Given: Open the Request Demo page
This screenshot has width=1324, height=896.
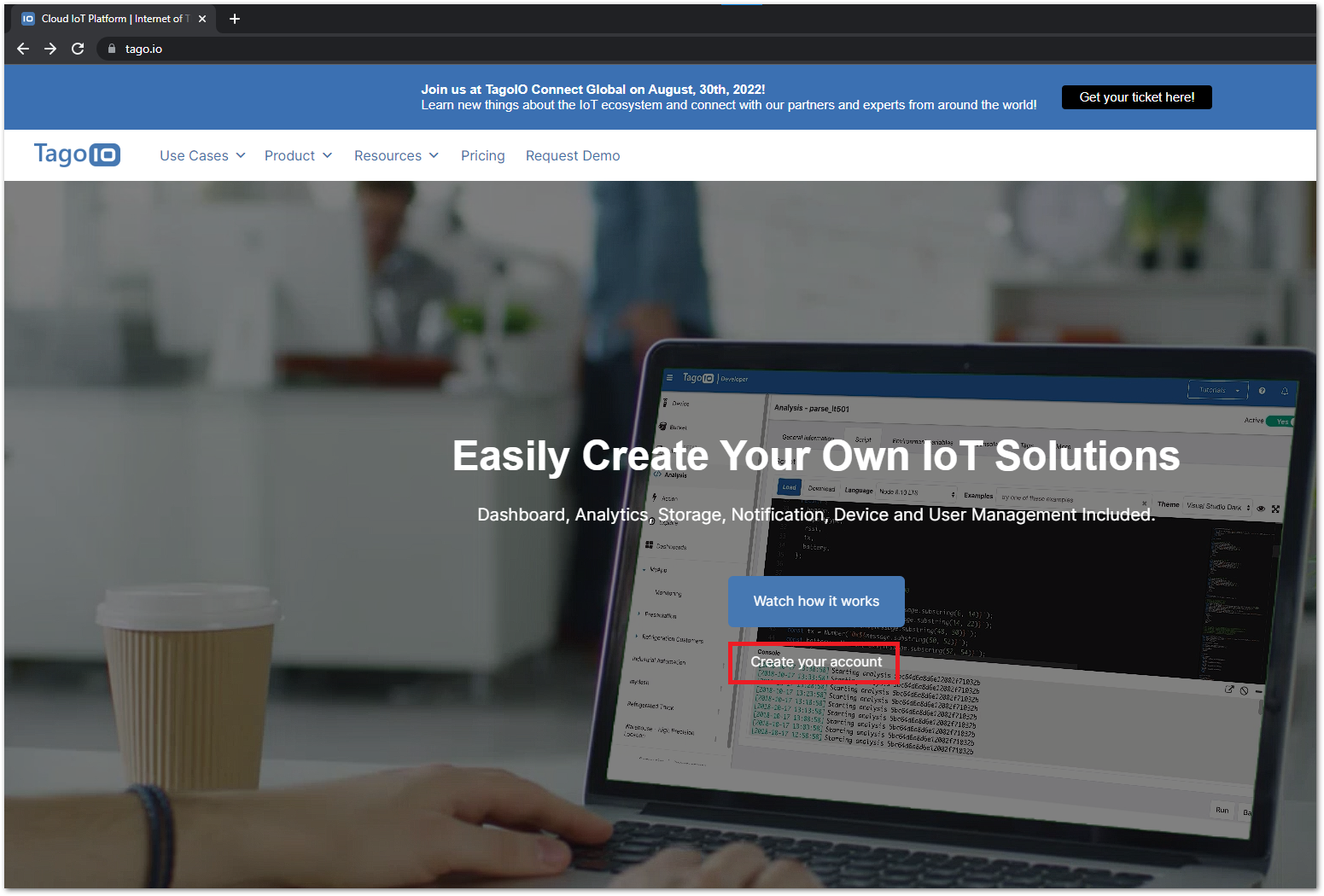Looking at the screenshot, I should coord(573,155).
